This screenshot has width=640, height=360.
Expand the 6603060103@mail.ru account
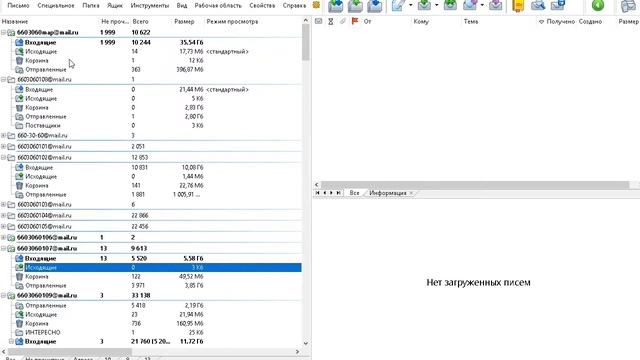tap(3, 204)
